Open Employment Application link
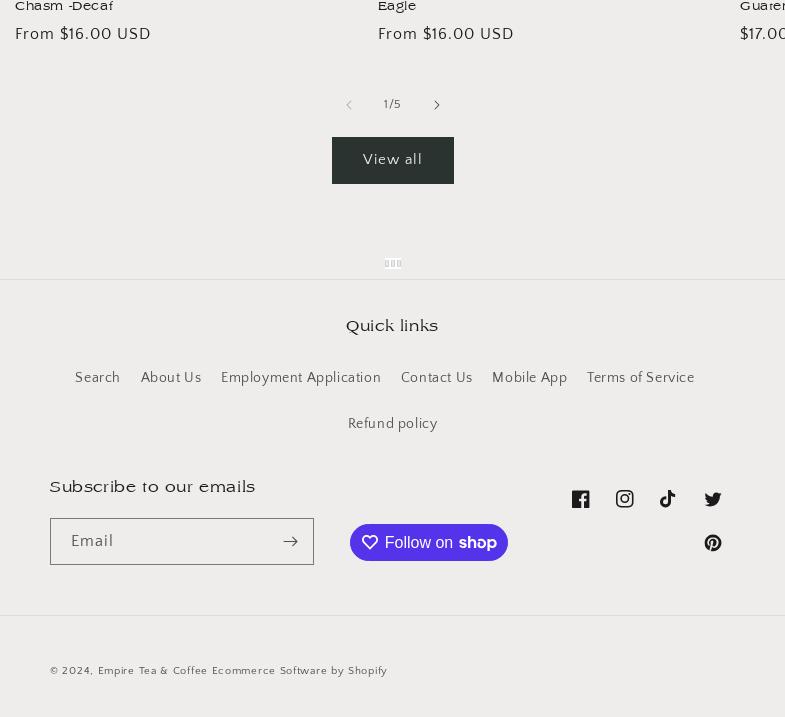The width and height of the screenshot is (785, 717). point(301,378)
